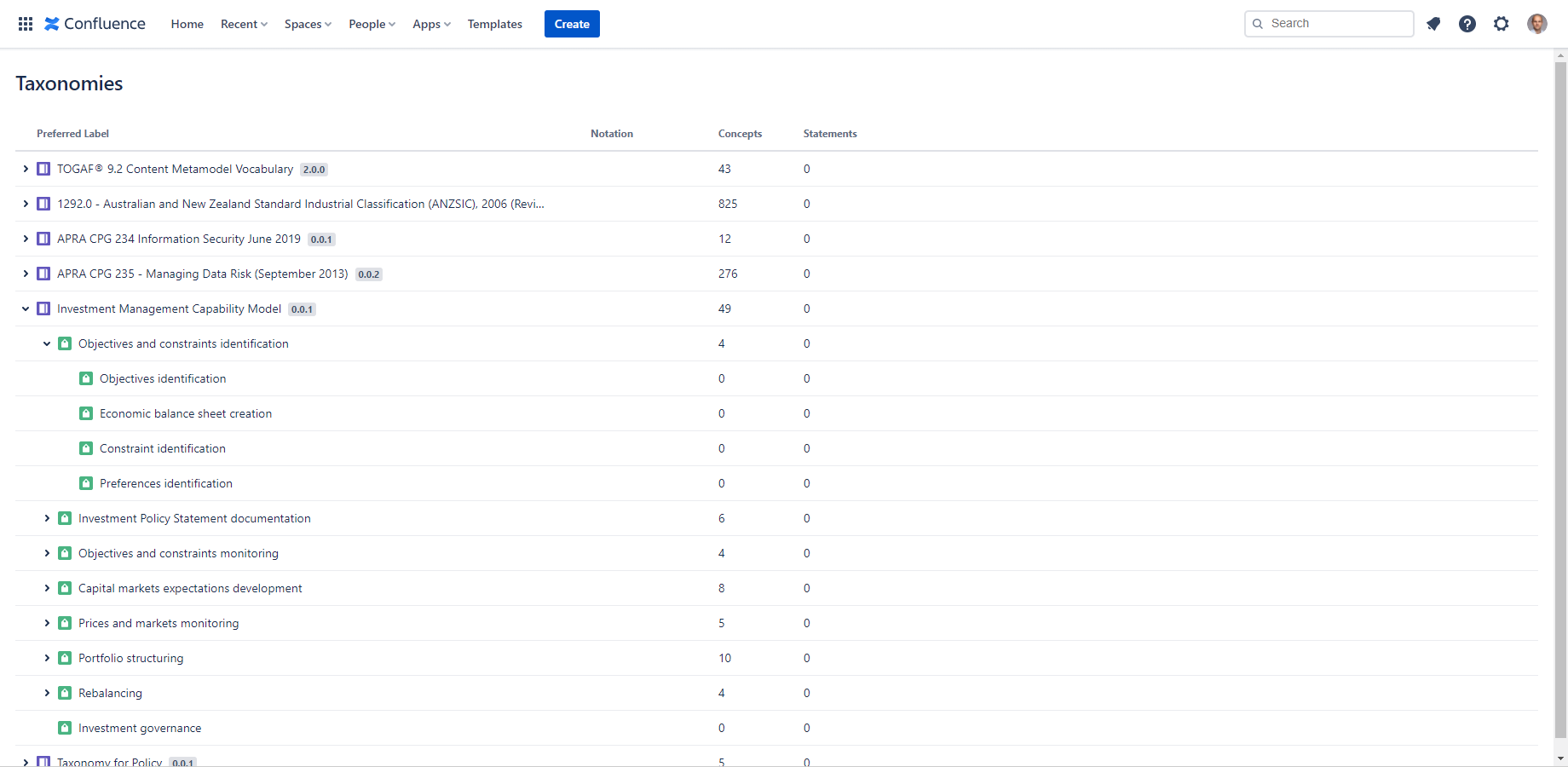Viewport: 1568px width, 767px height.
Task: Click the Constraint identification concept icon
Action: click(86, 448)
